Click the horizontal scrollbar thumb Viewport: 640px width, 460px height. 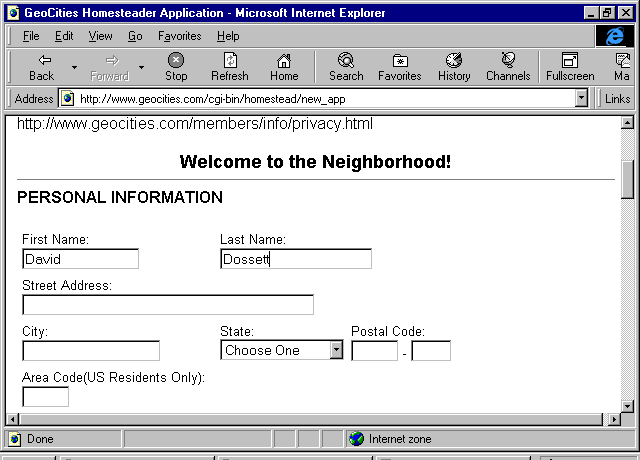tap(311, 419)
